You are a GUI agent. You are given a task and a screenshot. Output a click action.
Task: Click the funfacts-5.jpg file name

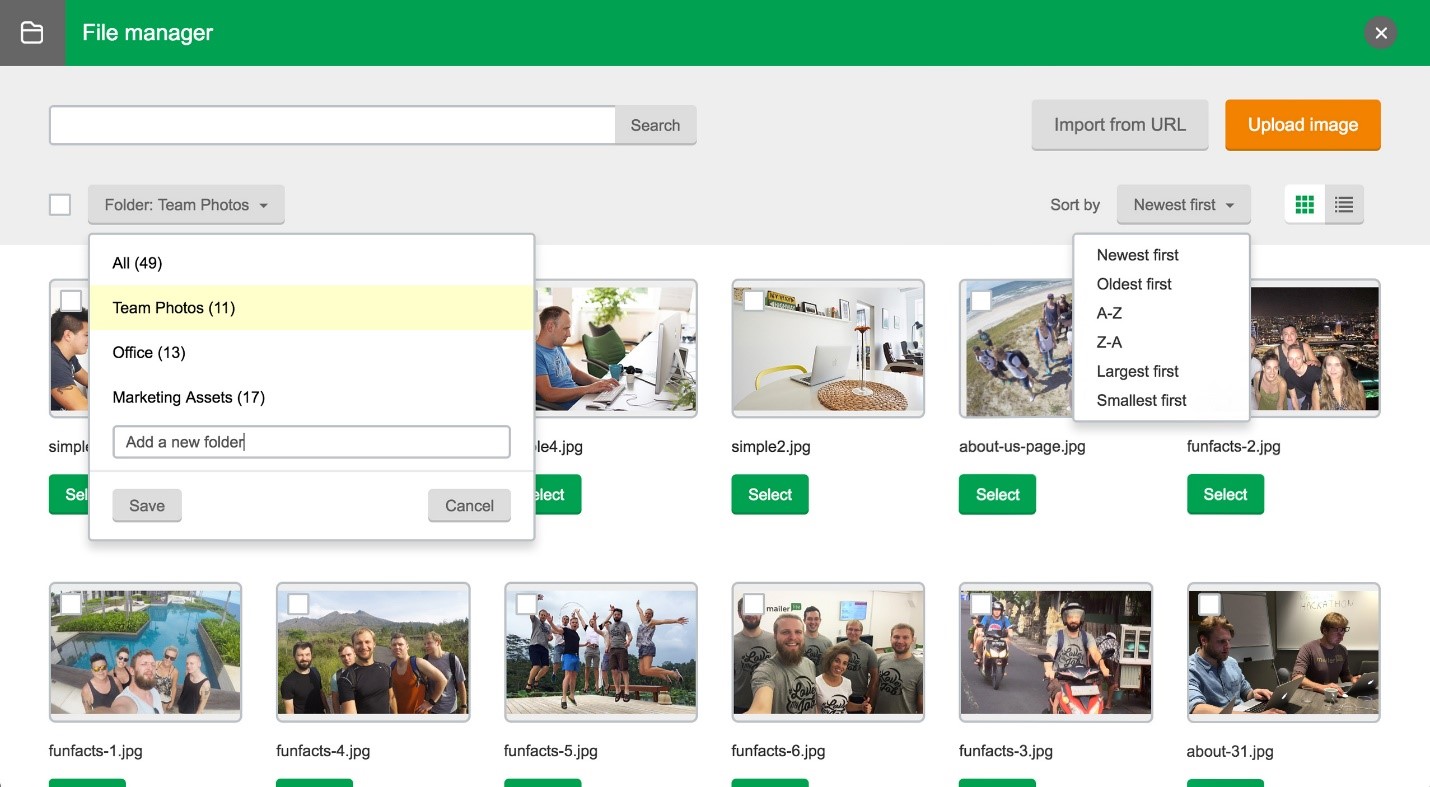[x=551, y=751]
